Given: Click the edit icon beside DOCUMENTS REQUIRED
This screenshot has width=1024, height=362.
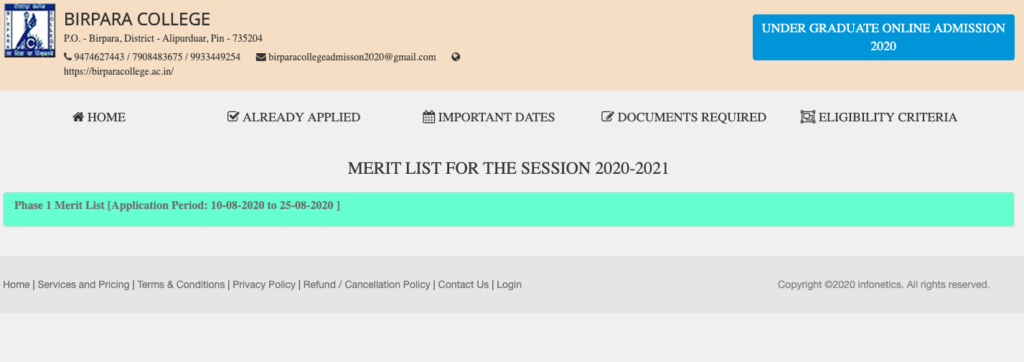Looking at the screenshot, I should tap(607, 117).
